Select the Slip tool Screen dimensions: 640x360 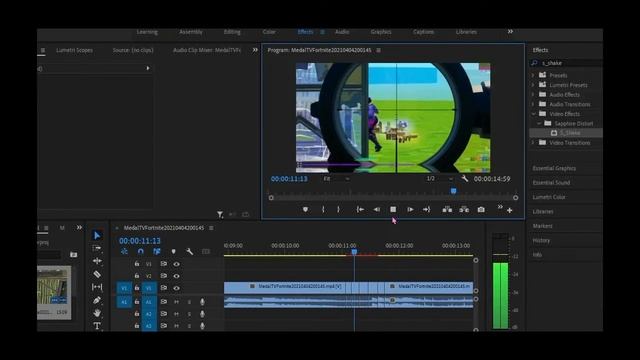tap(97, 287)
